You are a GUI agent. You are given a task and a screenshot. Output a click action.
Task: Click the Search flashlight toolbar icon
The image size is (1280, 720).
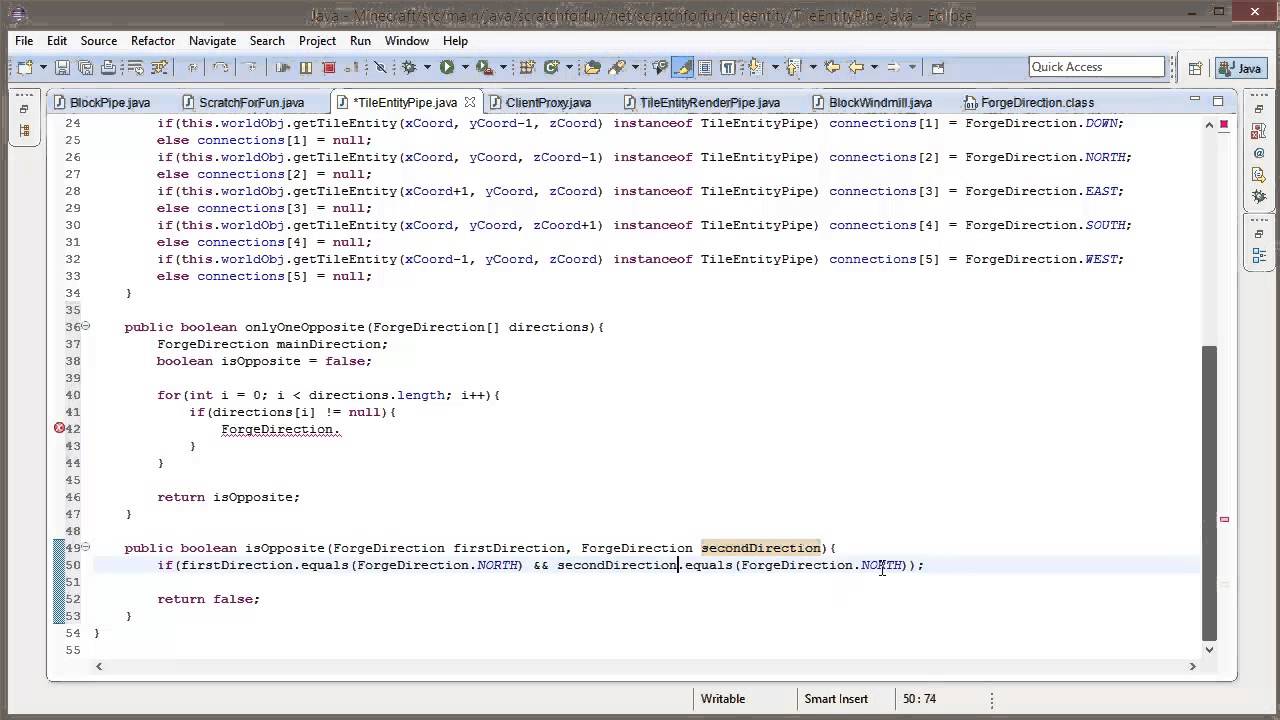tap(617, 67)
